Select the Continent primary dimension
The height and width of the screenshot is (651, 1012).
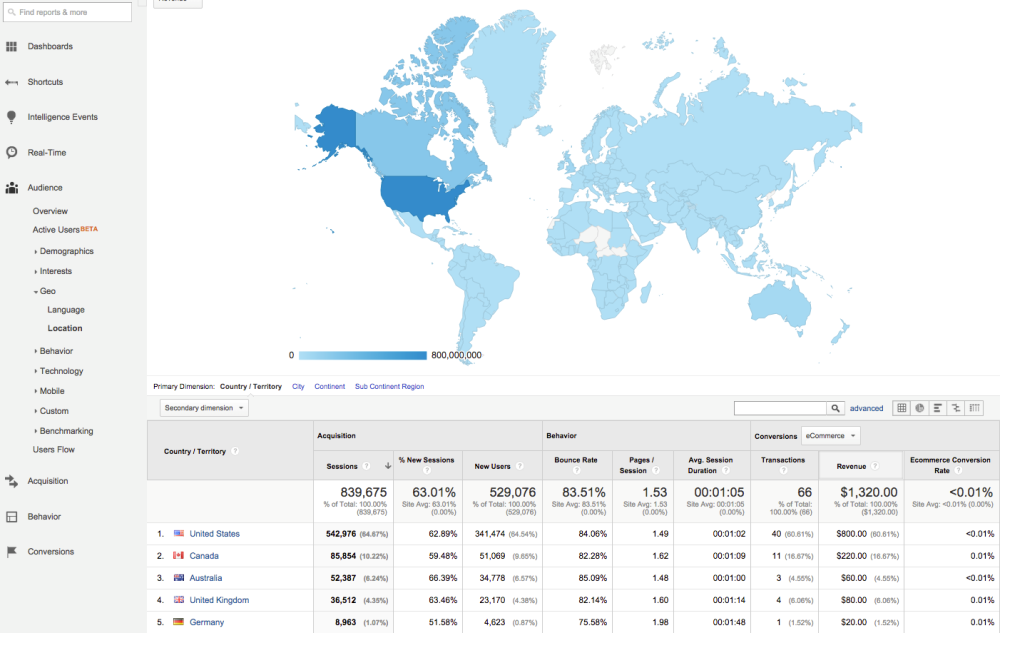coord(329,386)
